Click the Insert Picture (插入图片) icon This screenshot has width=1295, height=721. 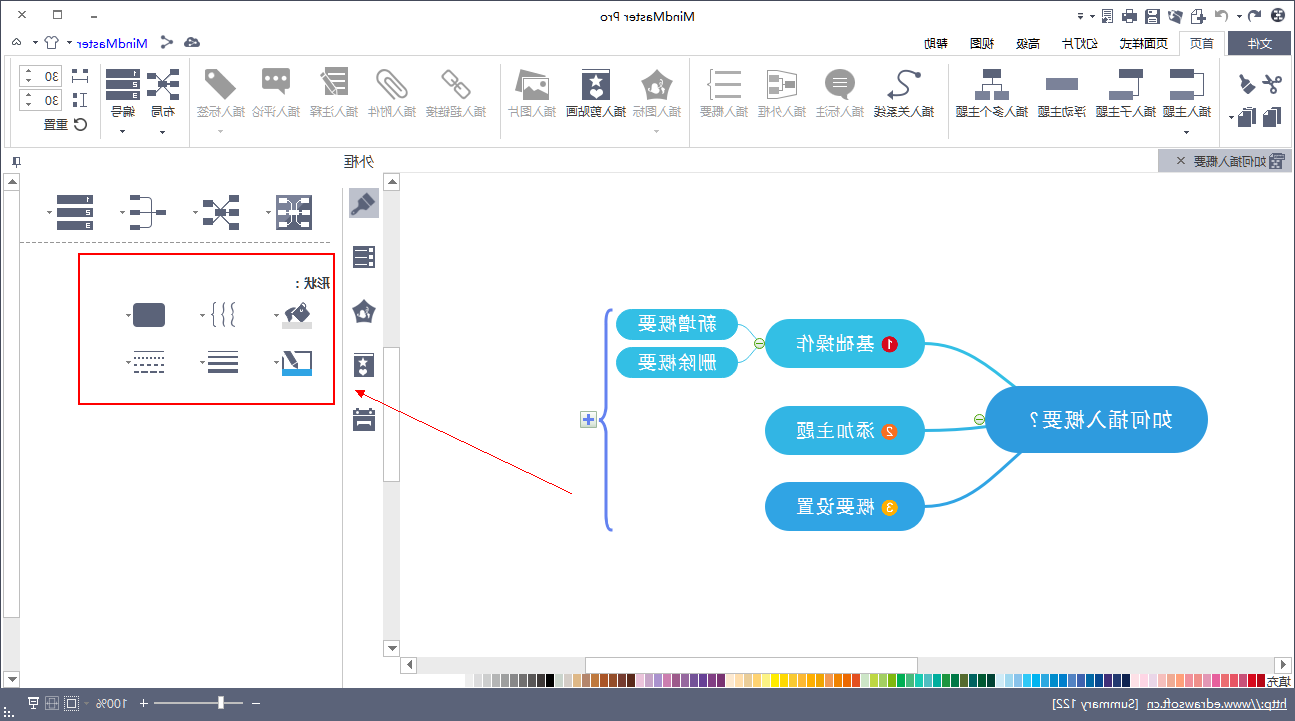click(x=532, y=84)
